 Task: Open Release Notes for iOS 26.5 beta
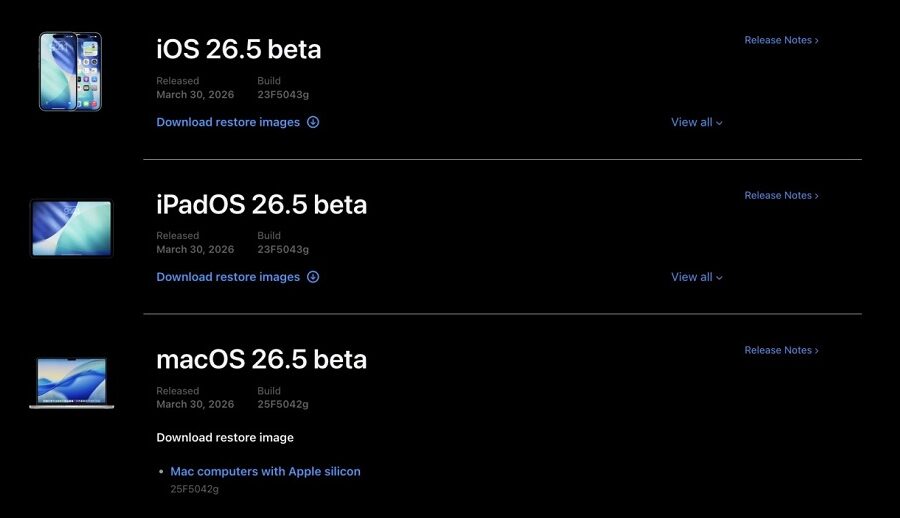tap(781, 40)
